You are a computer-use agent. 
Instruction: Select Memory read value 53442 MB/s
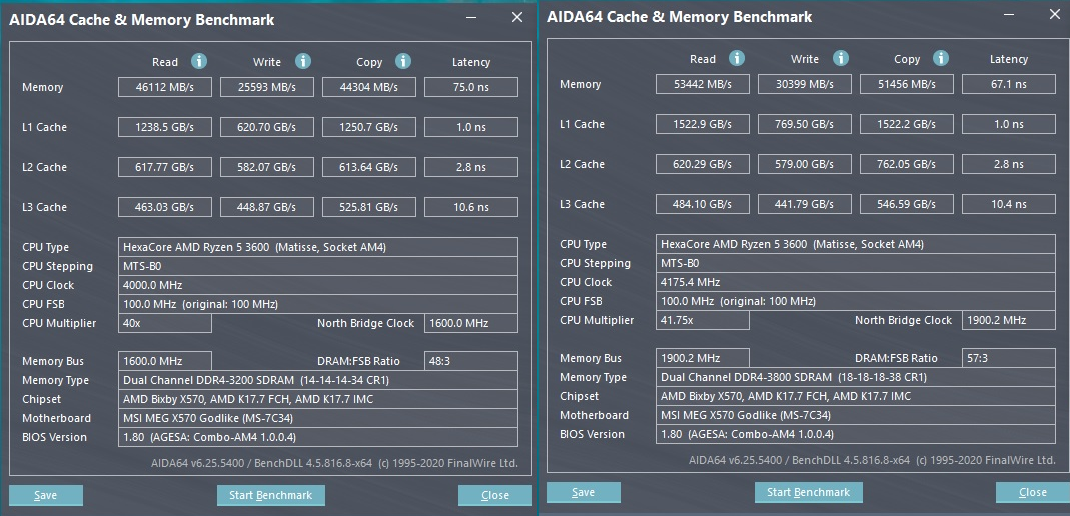click(703, 85)
